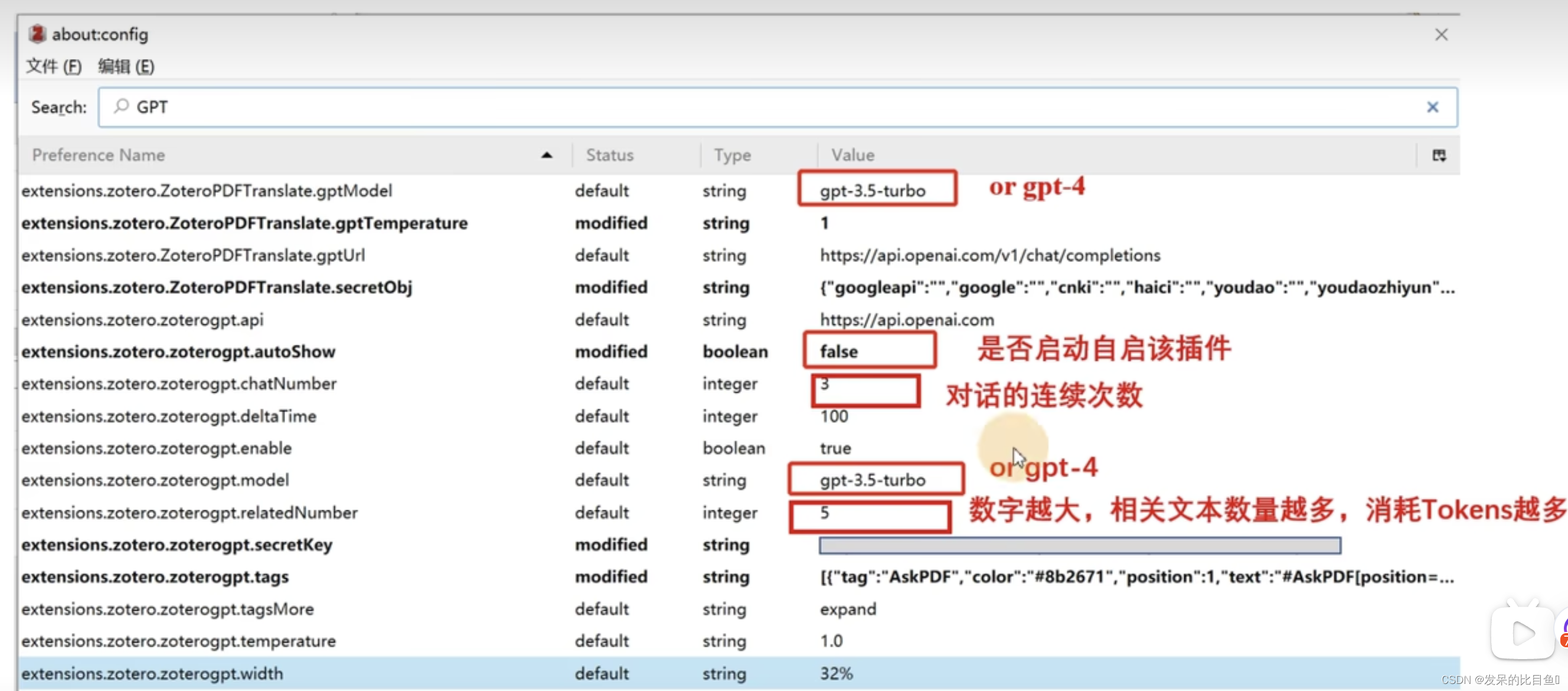
Task: Open the 文件 (F) menu
Action: [x=54, y=66]
